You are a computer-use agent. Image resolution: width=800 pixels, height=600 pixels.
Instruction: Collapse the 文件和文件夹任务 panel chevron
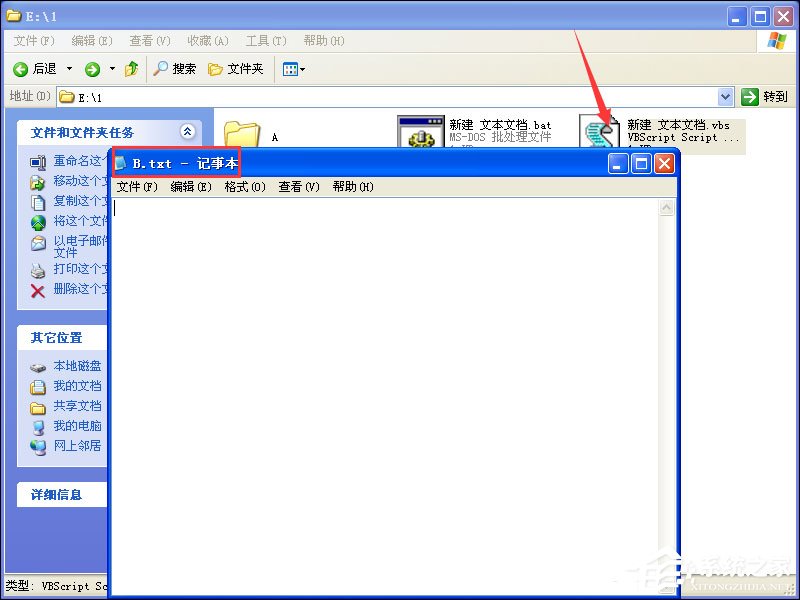187,132
